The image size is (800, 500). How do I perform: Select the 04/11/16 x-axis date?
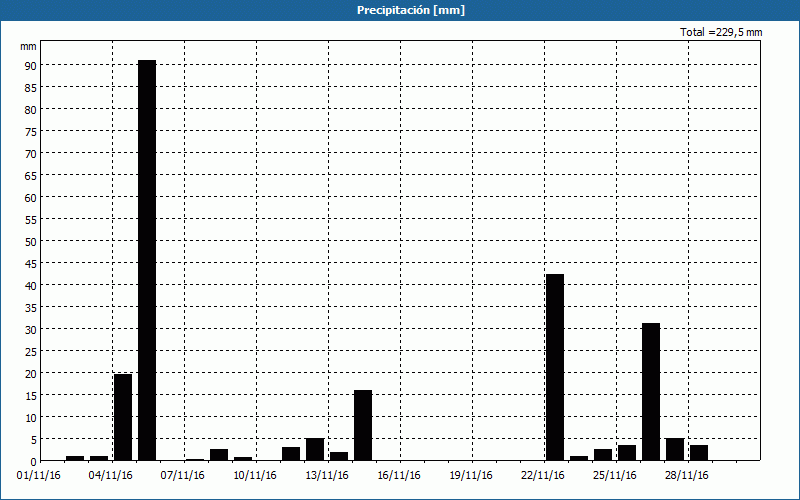(x=111, y=476)
